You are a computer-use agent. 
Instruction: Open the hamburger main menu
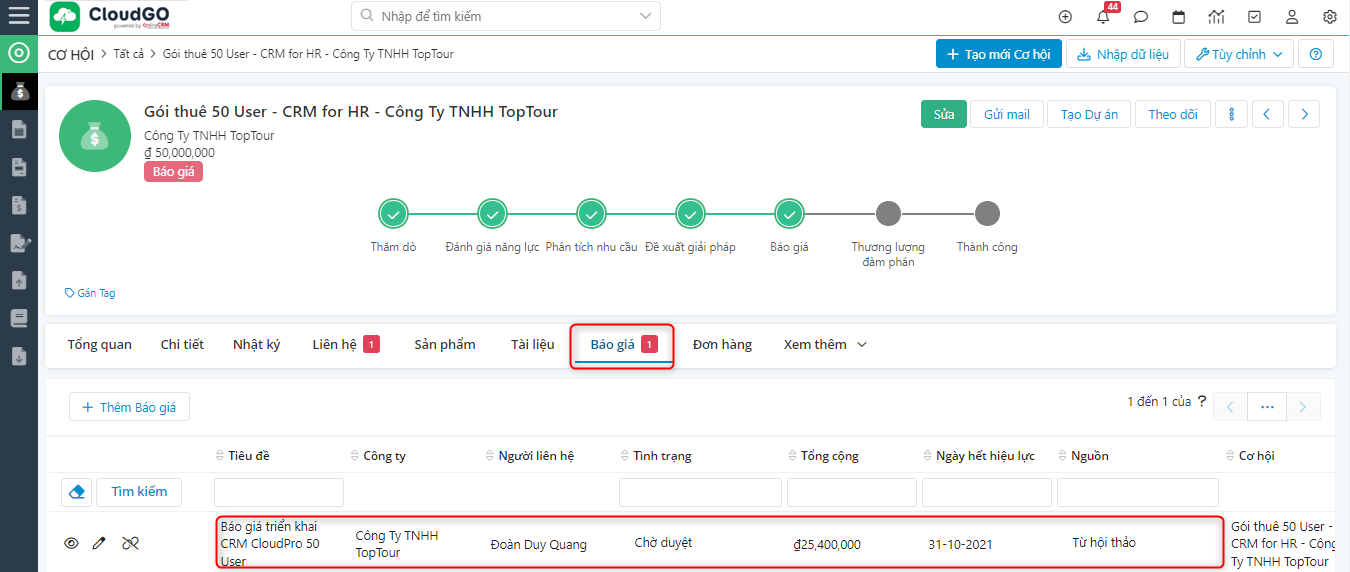19,16
